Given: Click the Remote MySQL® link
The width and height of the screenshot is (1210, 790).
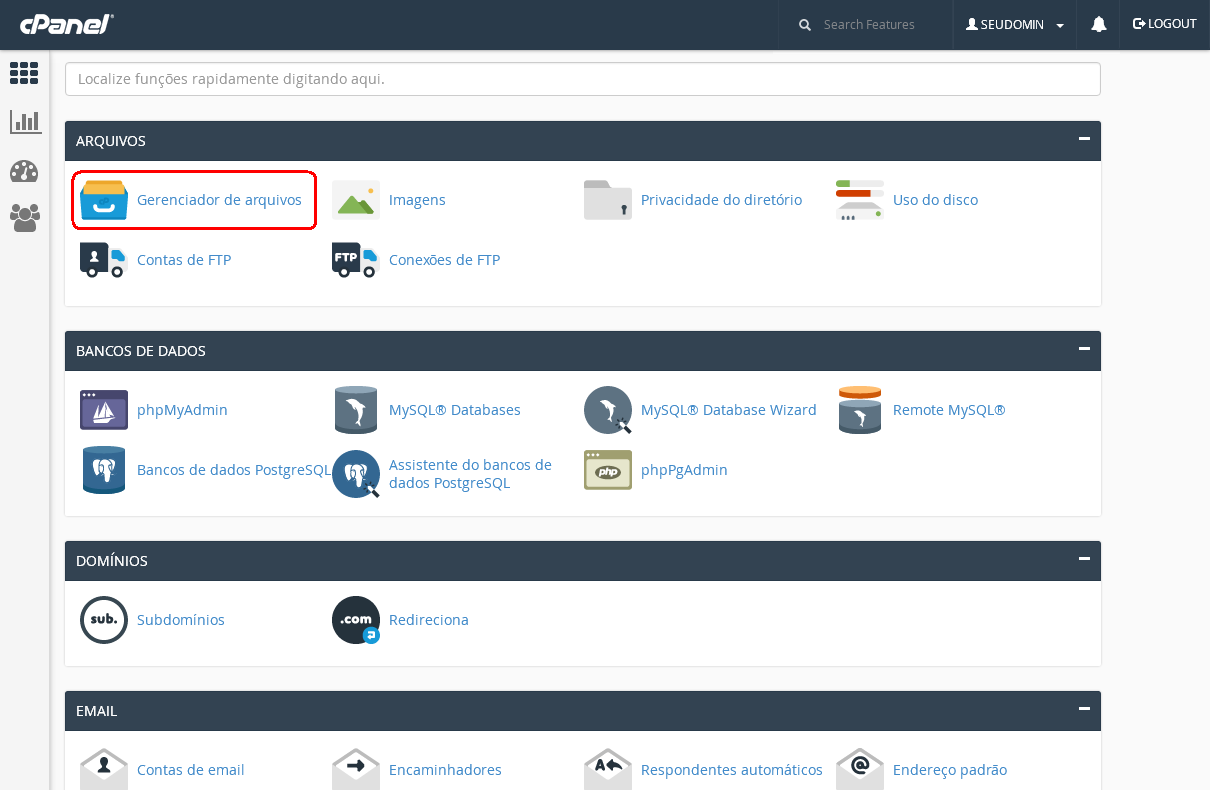Looking at the screenshot, I should tap(949, 410).
